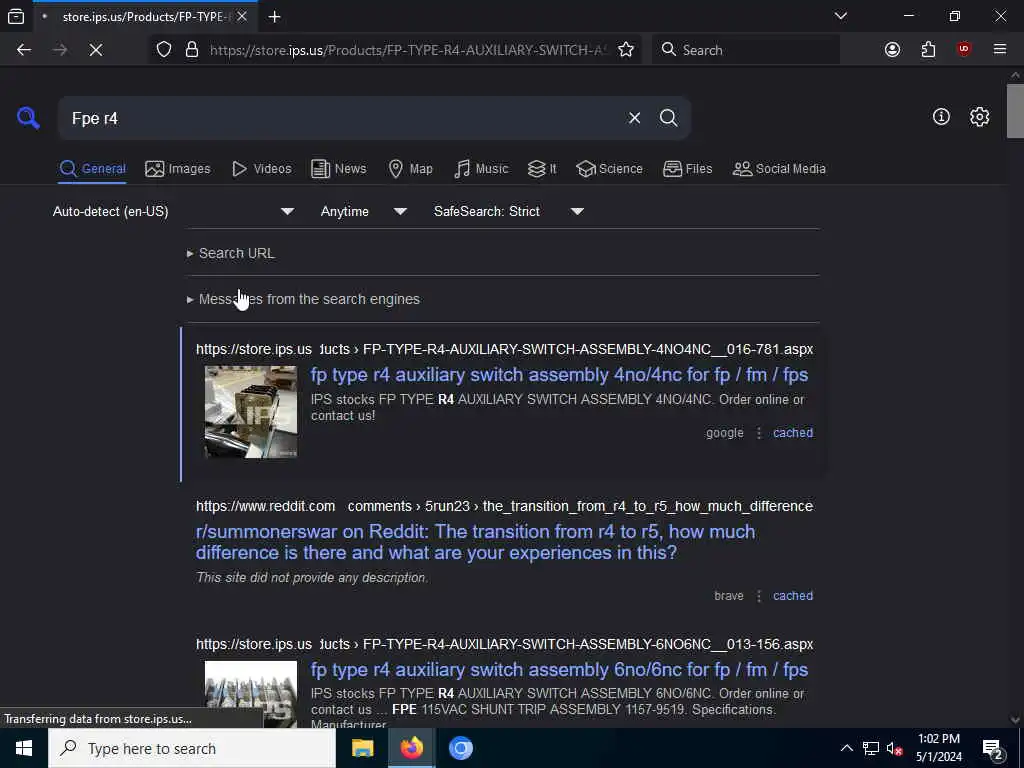Bookmark this page with star icon

(x=626, y=50)
